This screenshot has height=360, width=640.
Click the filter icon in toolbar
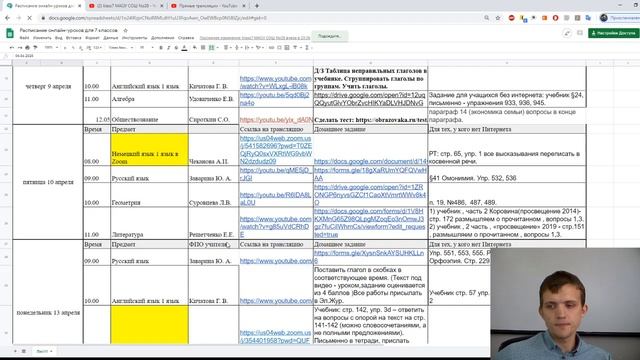pyautogui.click(x=296, y=48)
